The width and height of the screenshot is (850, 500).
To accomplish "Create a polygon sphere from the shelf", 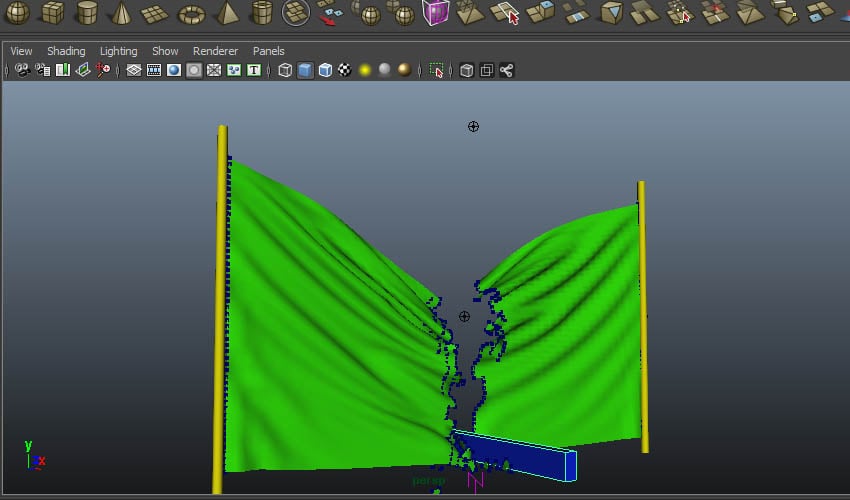I will click(x=19, y=13).
